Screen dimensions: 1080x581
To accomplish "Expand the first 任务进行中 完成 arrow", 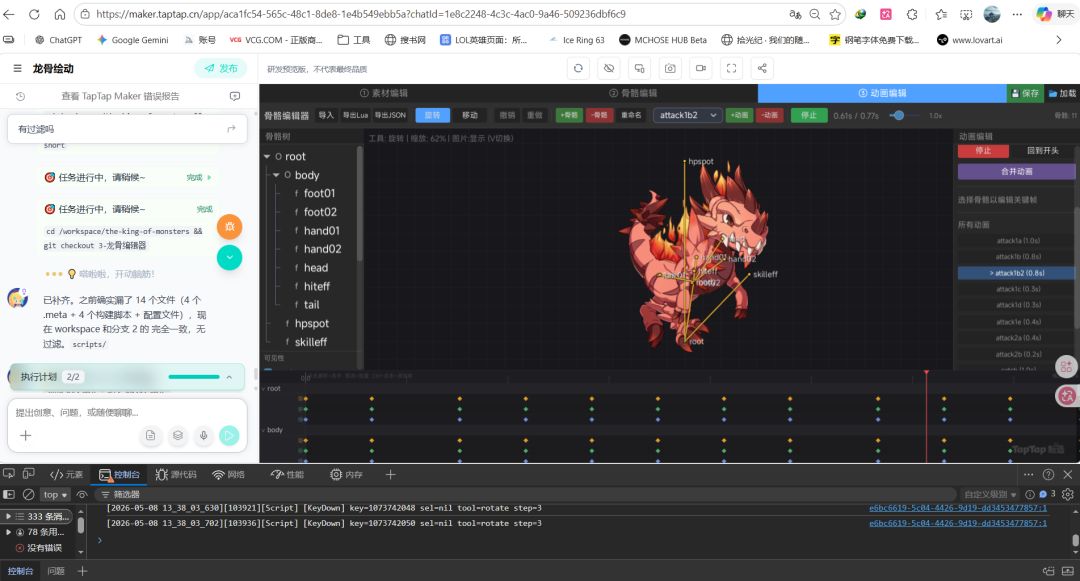I will [209, 178].
